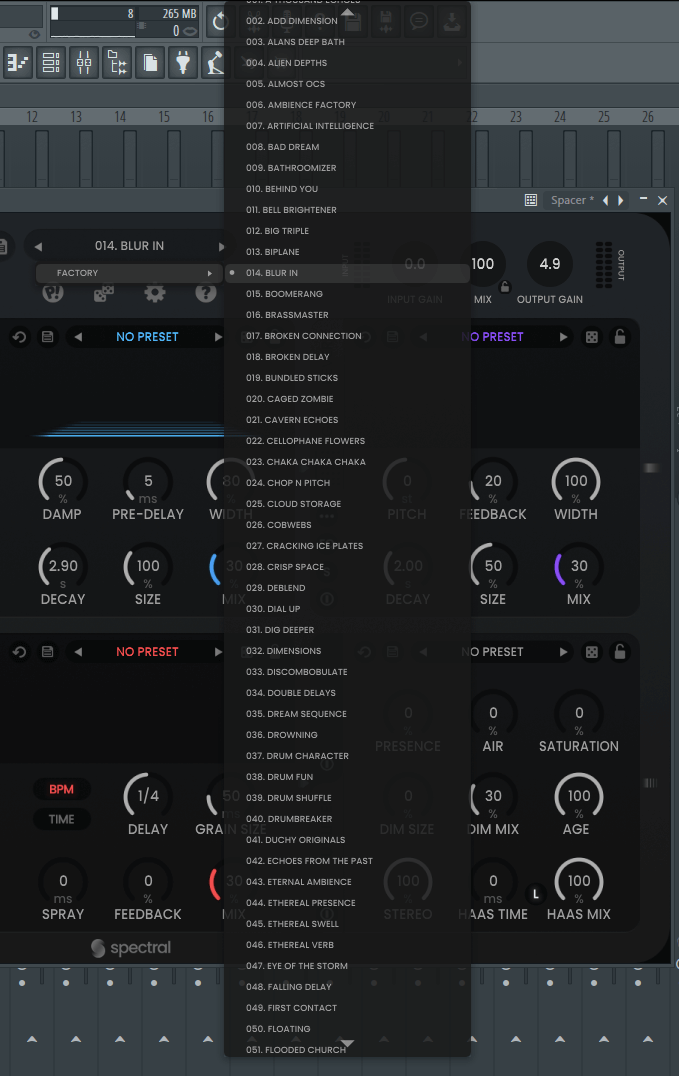Choose 042. ECHOES FROM THE PAST preset
679x1076 pixels.
click(309, 861)
